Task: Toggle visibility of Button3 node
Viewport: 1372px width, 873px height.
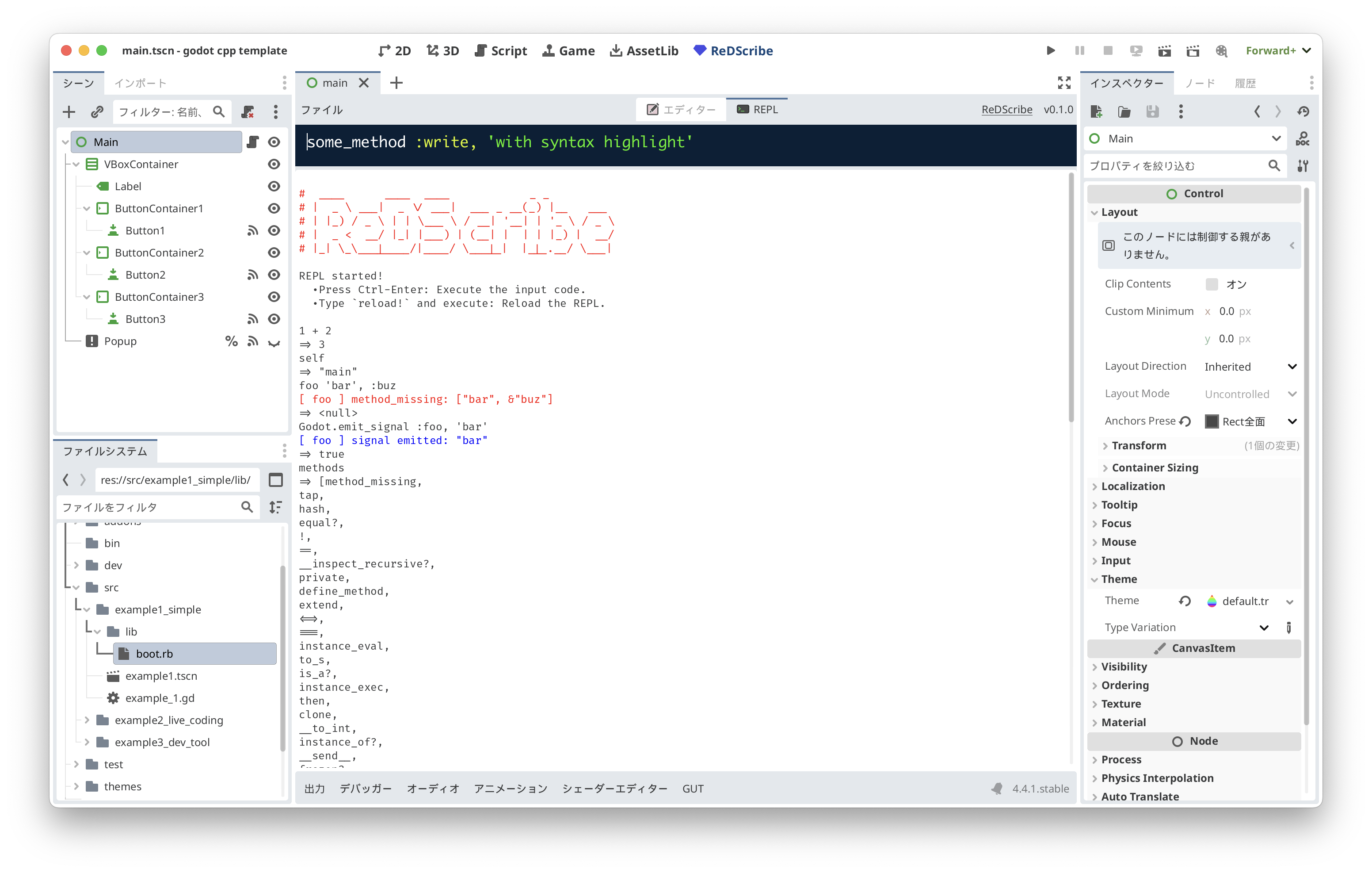Action: [x=274, y=319]
